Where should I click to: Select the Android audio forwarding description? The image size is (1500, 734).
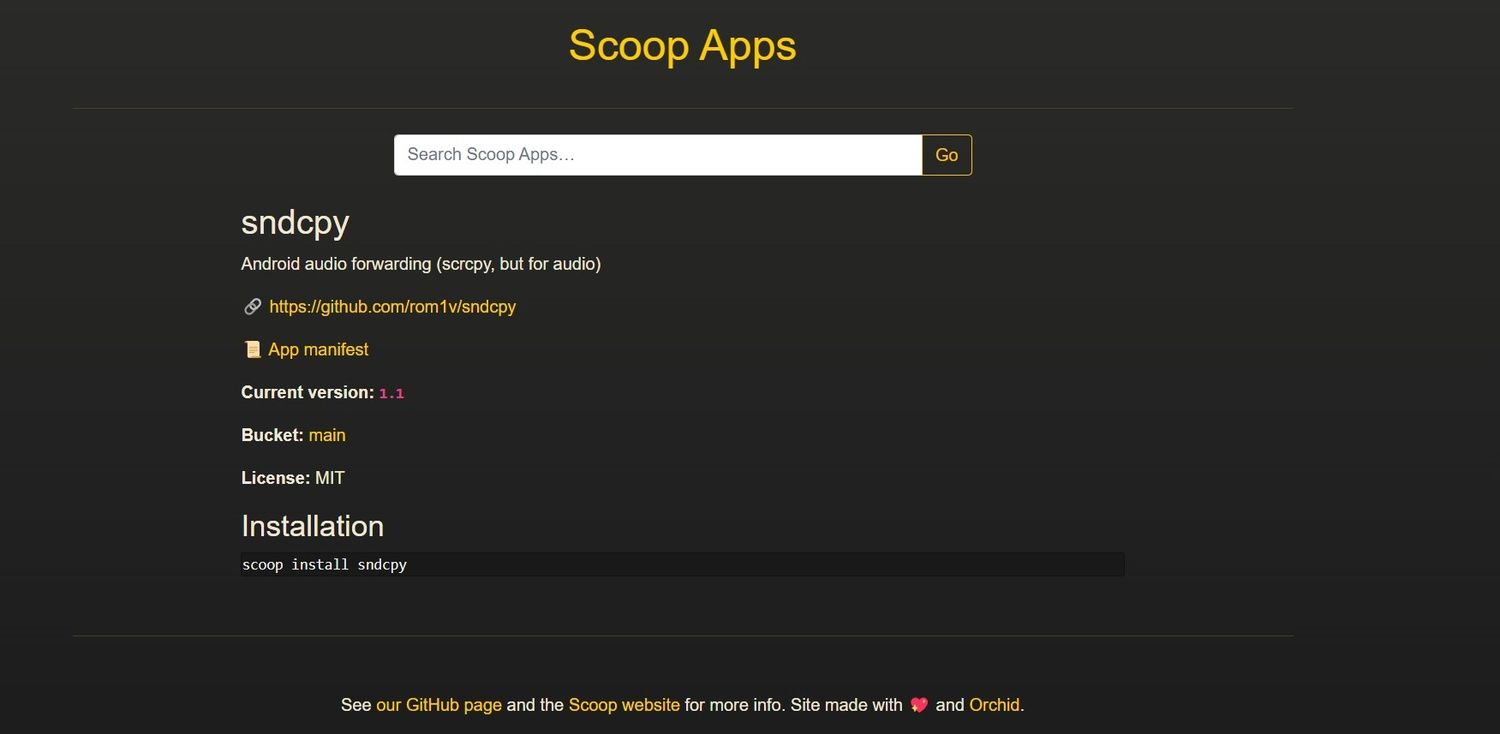[421, 264]
